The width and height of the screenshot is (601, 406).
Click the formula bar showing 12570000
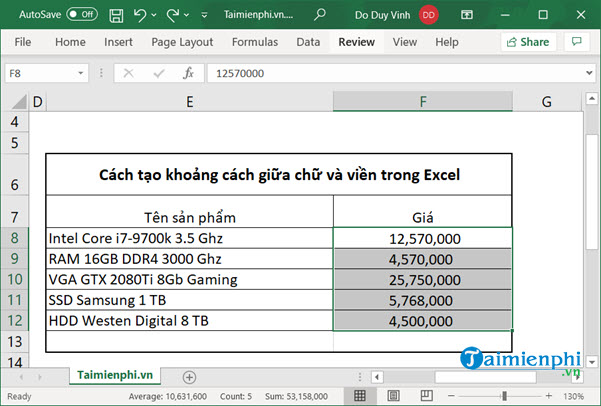click(395, 73)
